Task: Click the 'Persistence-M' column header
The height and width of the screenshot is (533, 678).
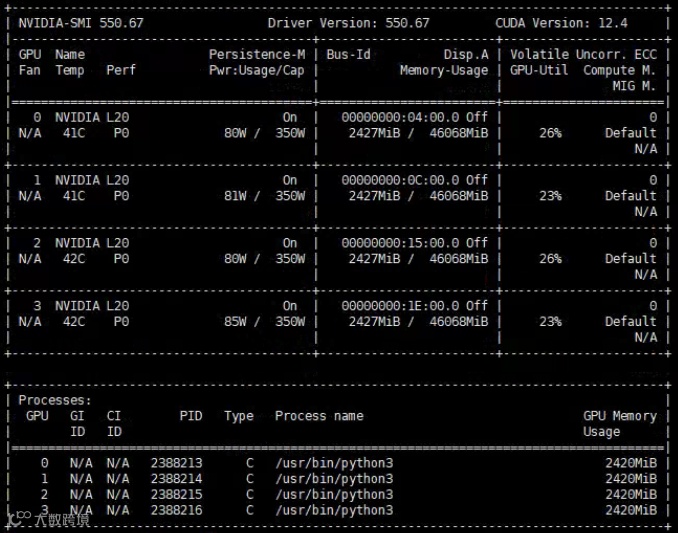Action: pyautogui.click(x=257, y=54)
